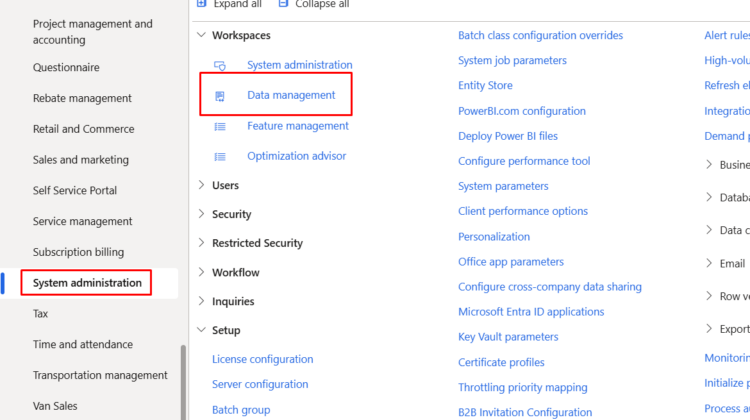Open Certificate profiles

[x=501, y=363]
